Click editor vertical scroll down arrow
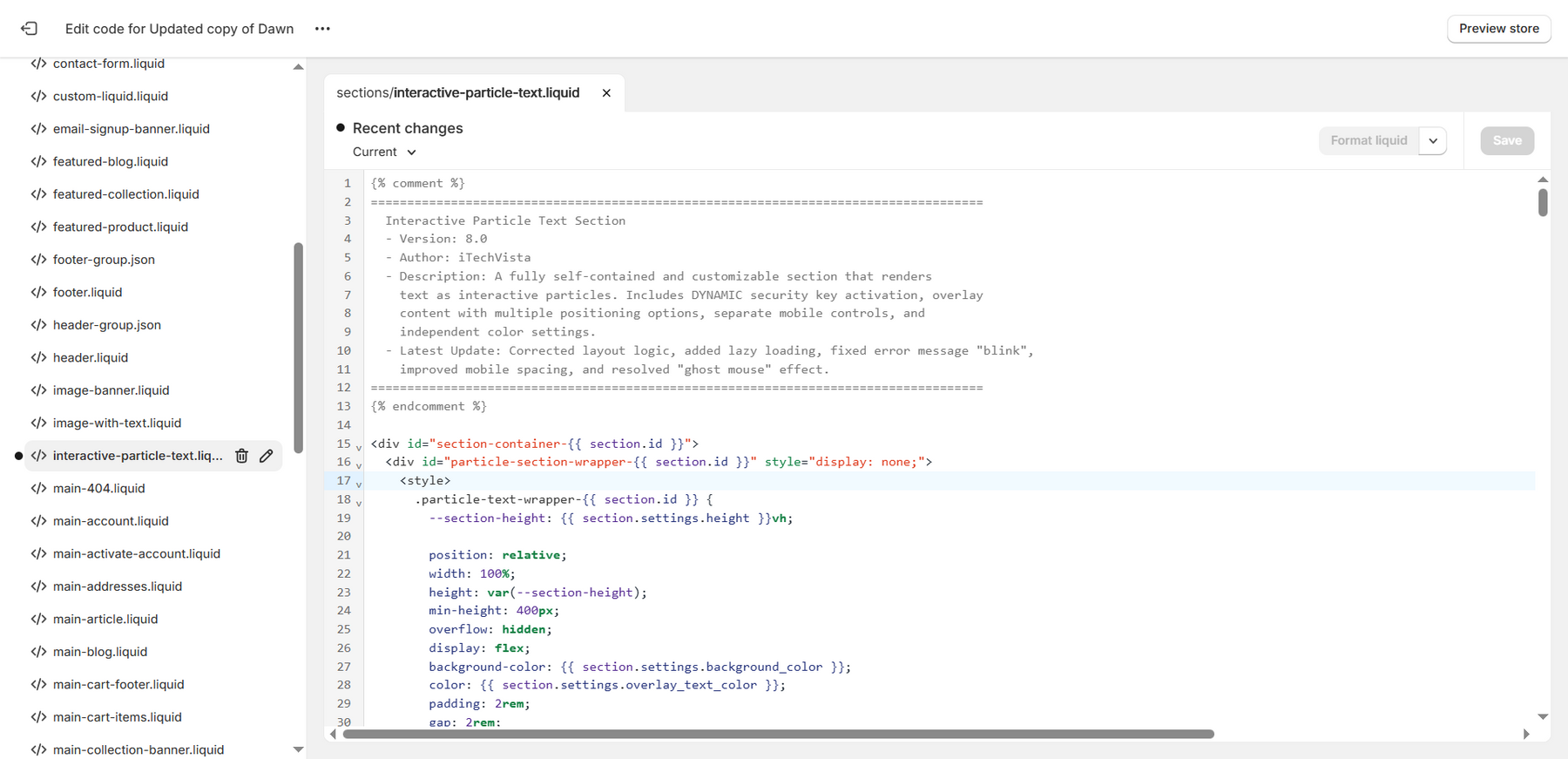Viewport: 1568px width, 759px height. coord(1543,716)
